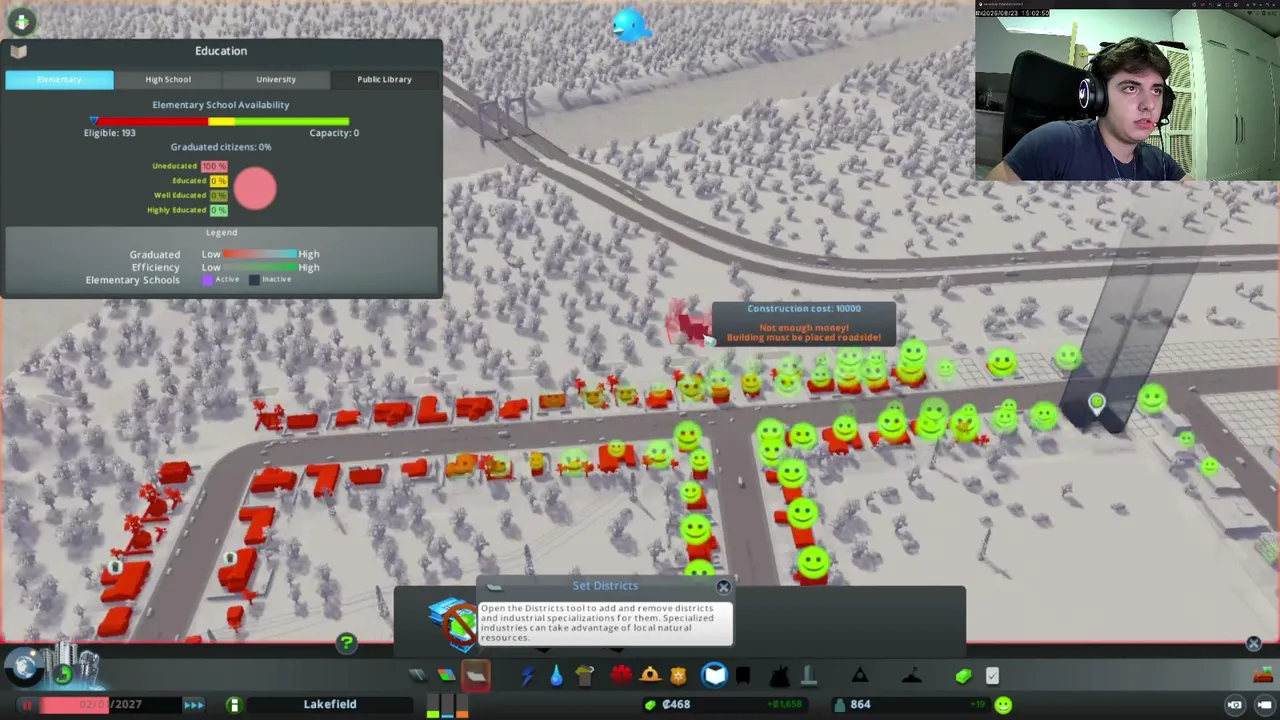Select the Districts tool

click(x=476, y=676)
